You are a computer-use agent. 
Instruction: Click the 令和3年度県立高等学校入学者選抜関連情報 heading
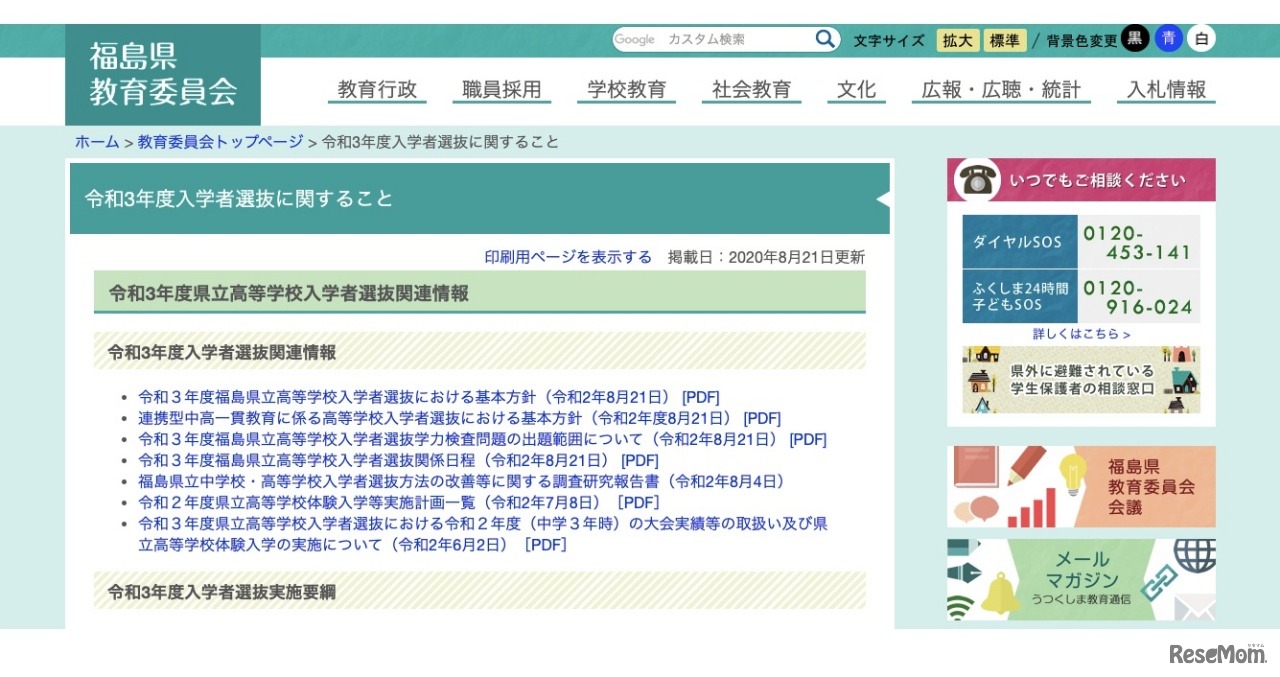pos(288,293)
